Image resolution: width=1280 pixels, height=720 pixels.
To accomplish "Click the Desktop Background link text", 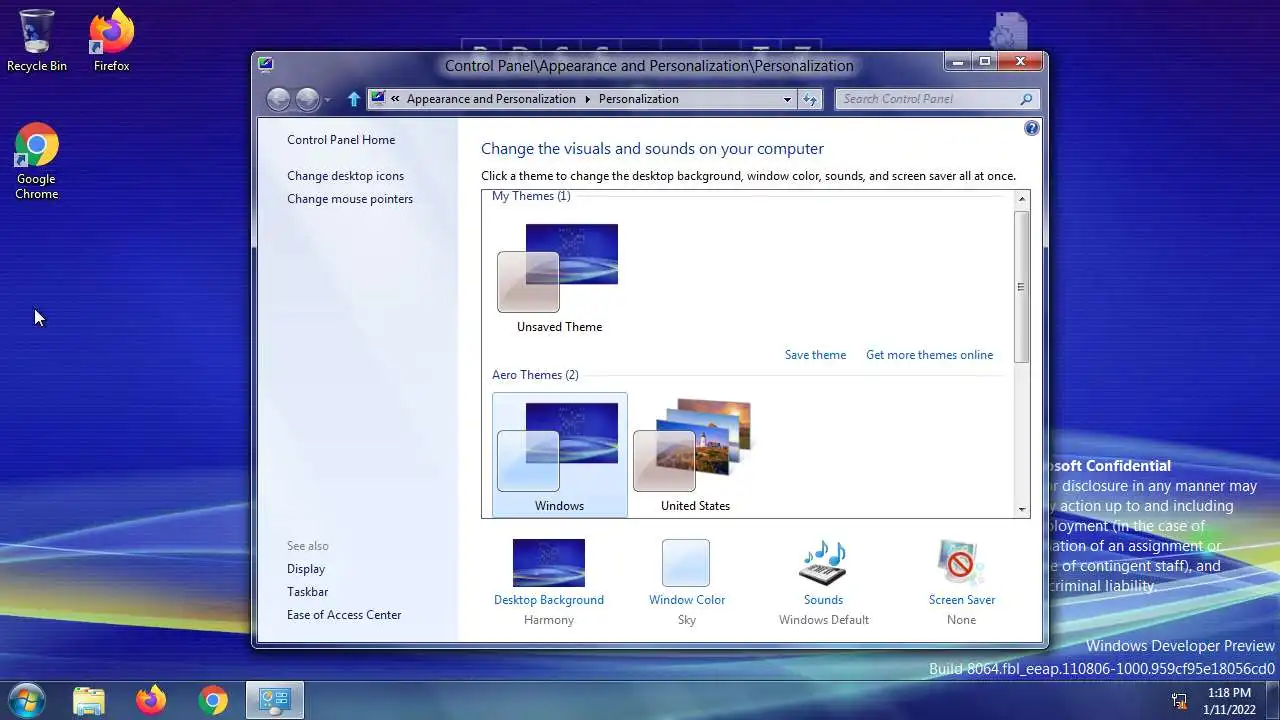I will coord(549,600).
